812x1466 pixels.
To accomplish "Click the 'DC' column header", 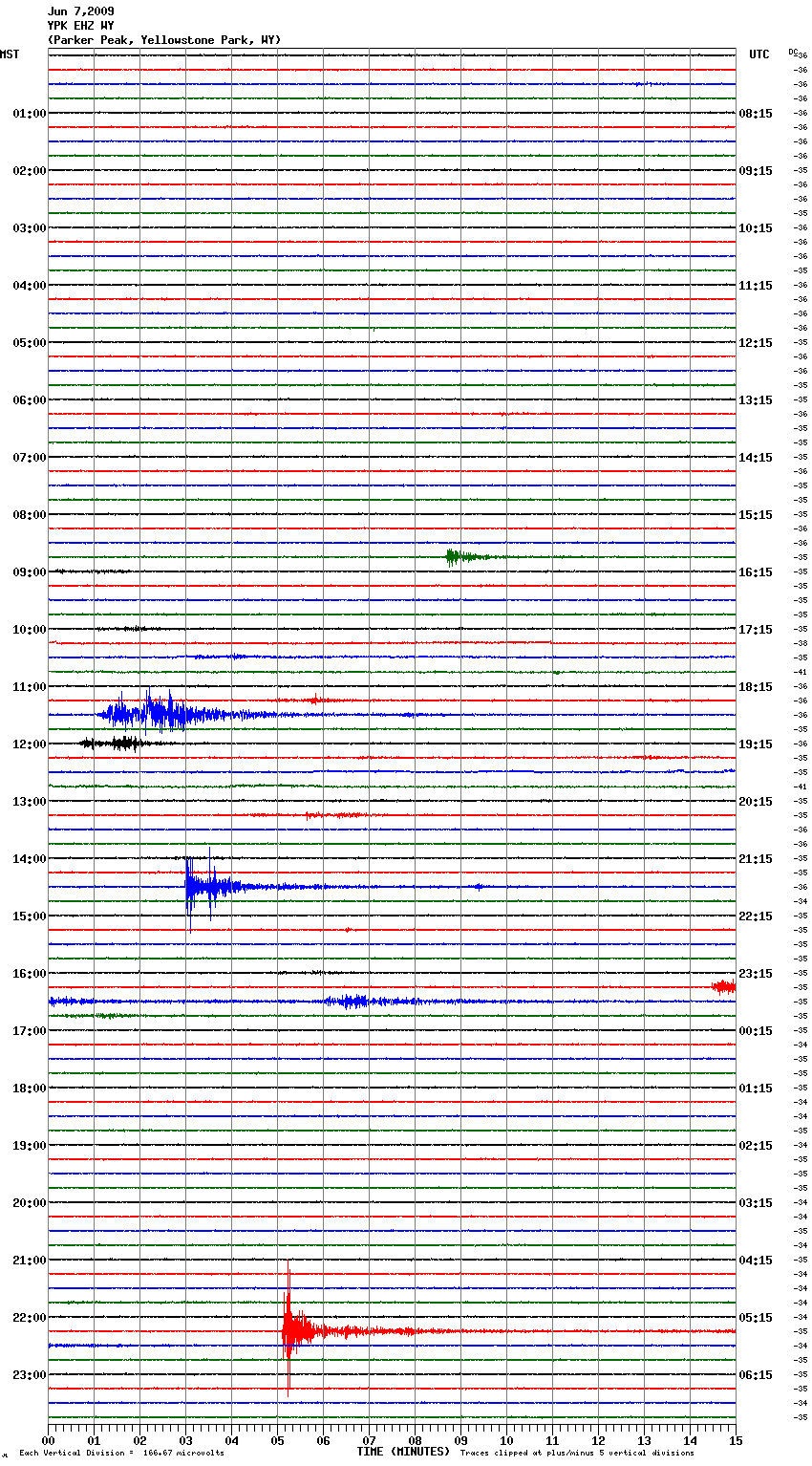I will [793, 52].
